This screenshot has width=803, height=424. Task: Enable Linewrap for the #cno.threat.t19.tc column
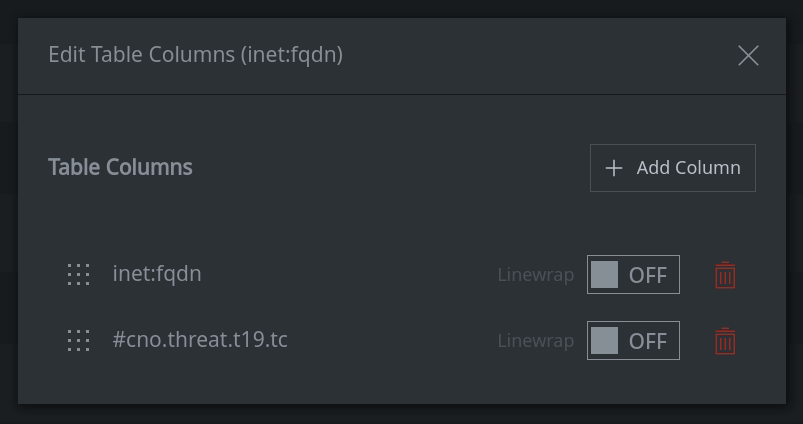[x=633, y=341]
